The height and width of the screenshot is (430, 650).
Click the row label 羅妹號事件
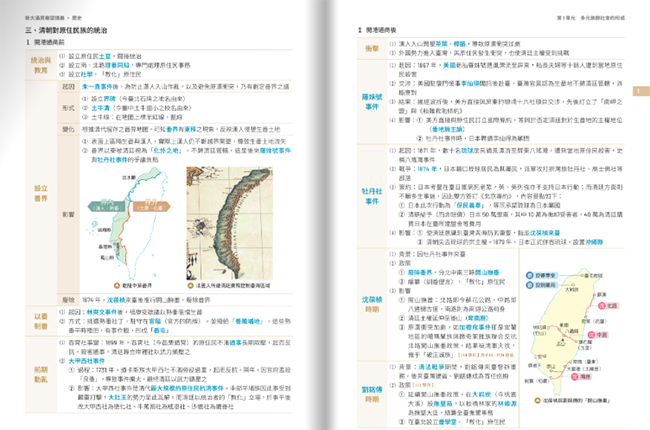(x=372, y=102)
